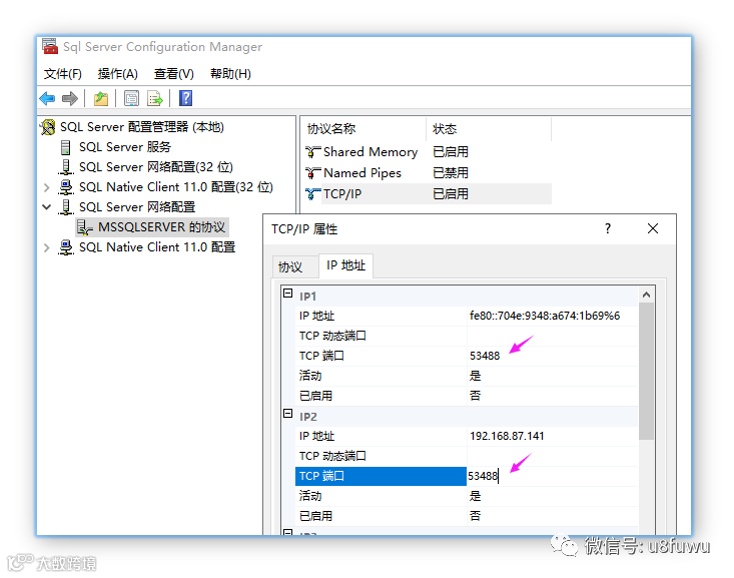Click the IP2 TCP 端口 edit field

[552, 476]
